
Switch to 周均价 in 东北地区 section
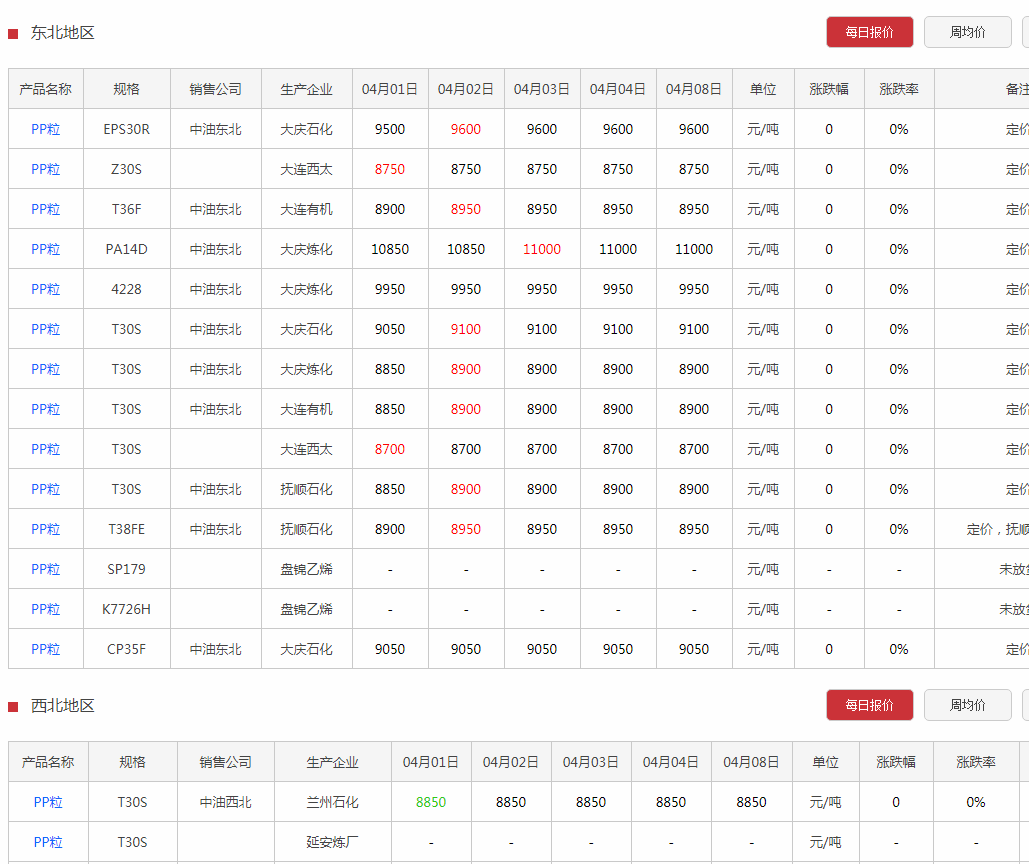tap(967, 32)
